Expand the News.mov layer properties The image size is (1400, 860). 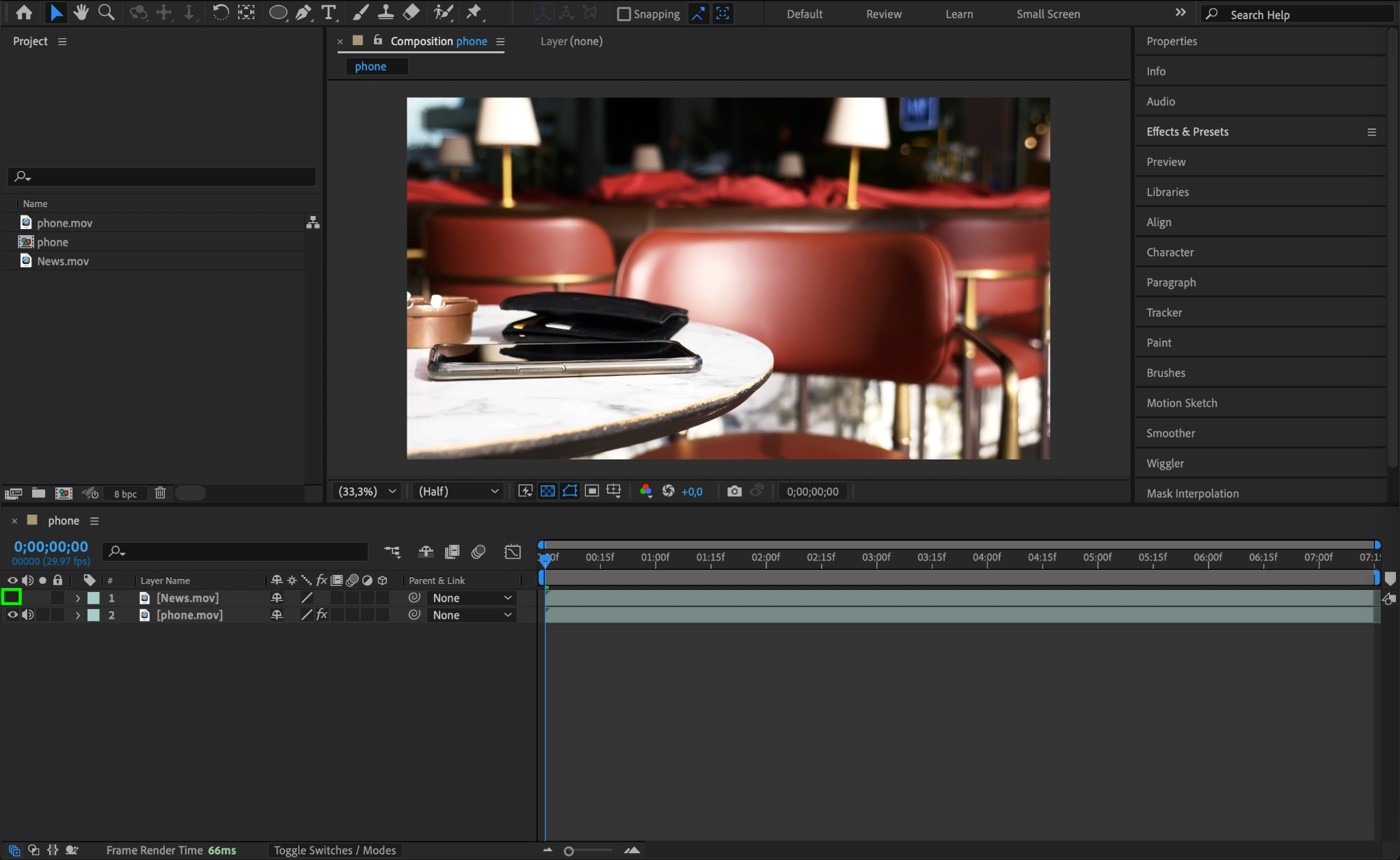pyautogui.click(x=78, y=597)
